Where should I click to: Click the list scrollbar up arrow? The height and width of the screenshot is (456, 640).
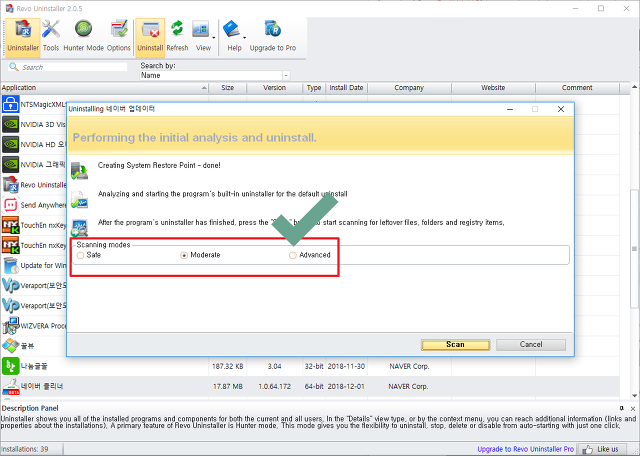[x=634, y=87]
